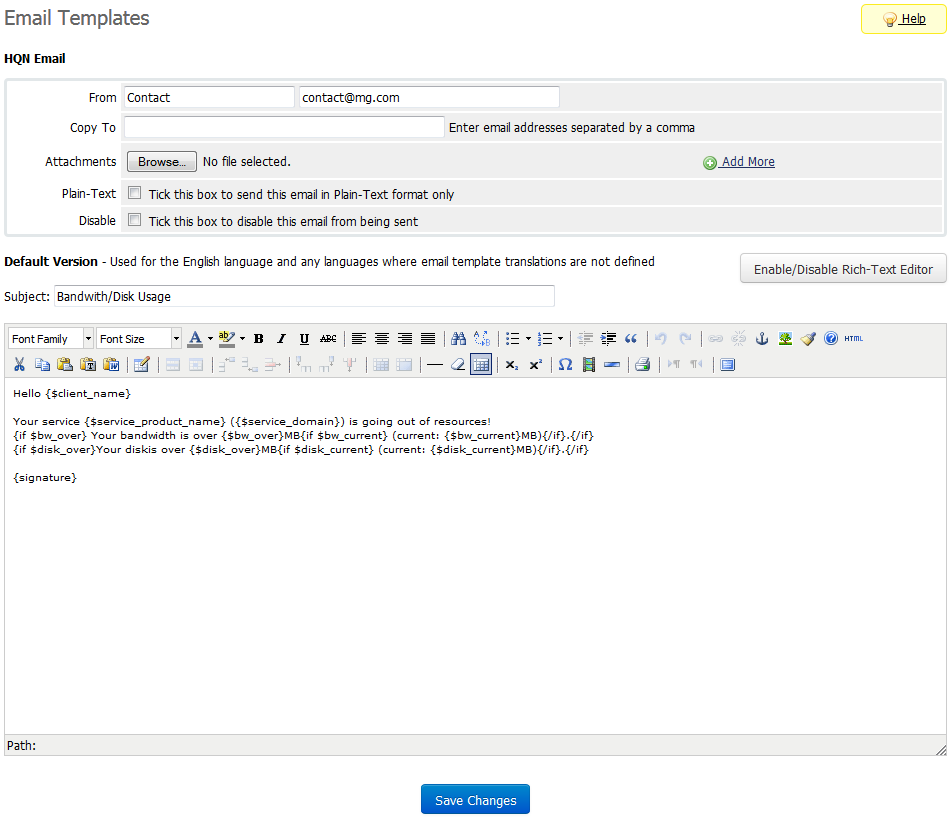The height and width of the screenshot is (817, 950).
Task: Expand numbered list style arrow
Action: click(560, 339)
